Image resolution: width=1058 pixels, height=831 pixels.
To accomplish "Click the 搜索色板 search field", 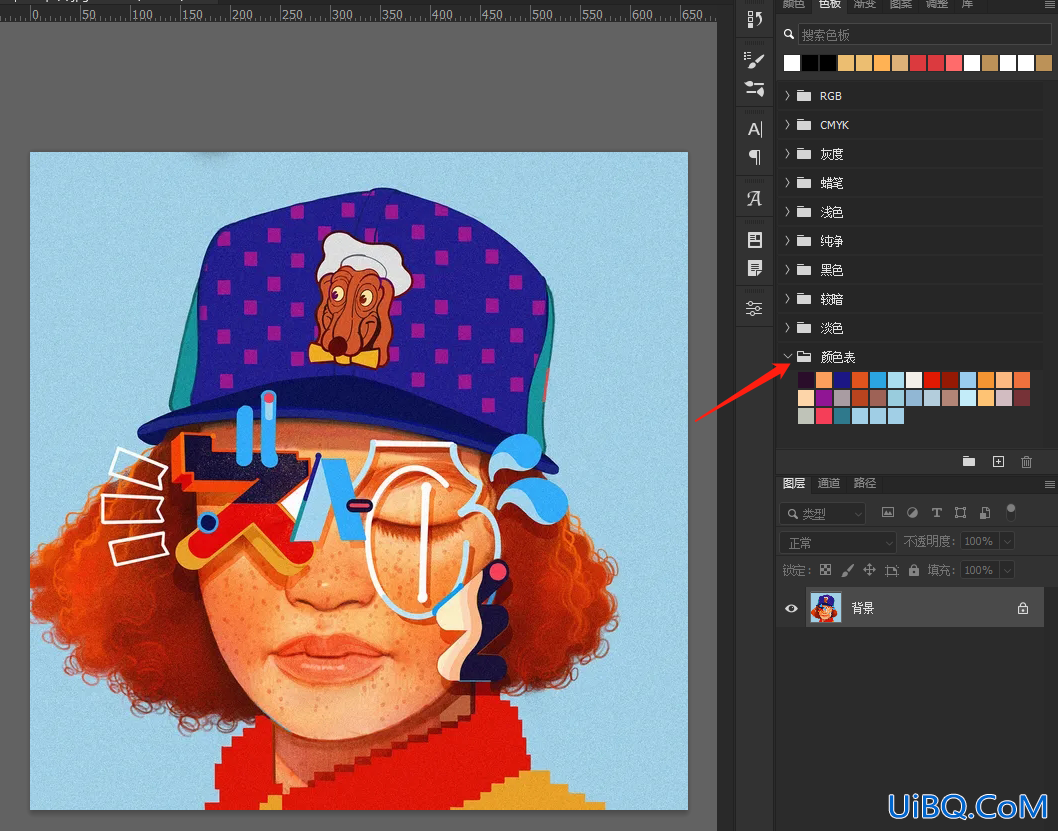I will [x=924, y=34].
